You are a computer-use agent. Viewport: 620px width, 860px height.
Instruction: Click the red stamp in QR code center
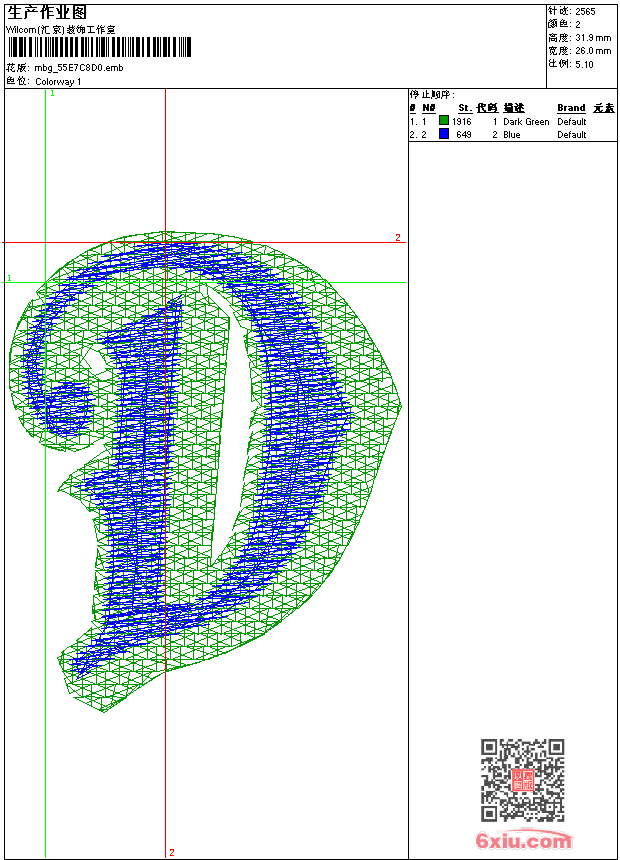tap(522, 781)
